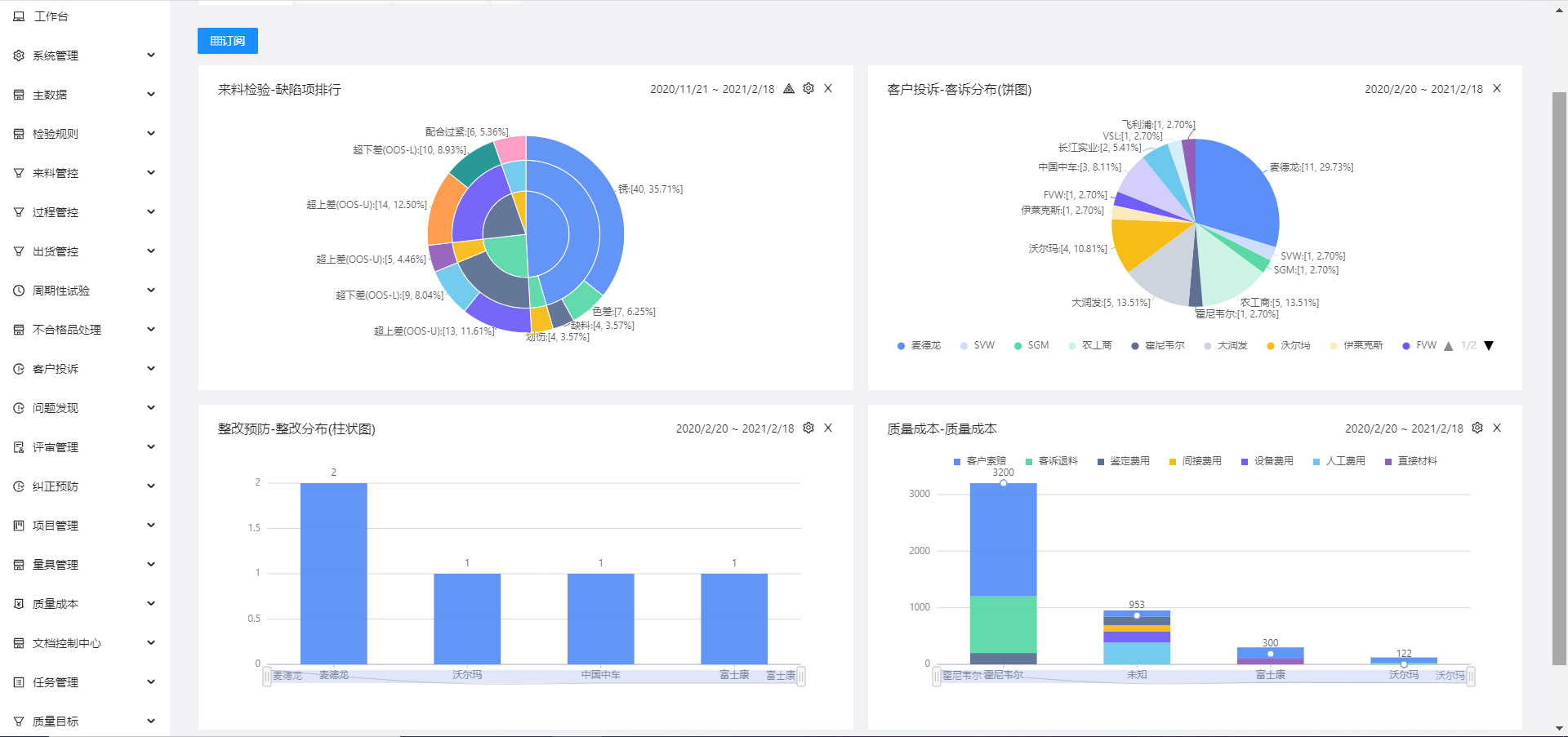Screen dimensions: 1568x737
Task: Click the 质量目标 funnel icon
Action: [19, 721]
